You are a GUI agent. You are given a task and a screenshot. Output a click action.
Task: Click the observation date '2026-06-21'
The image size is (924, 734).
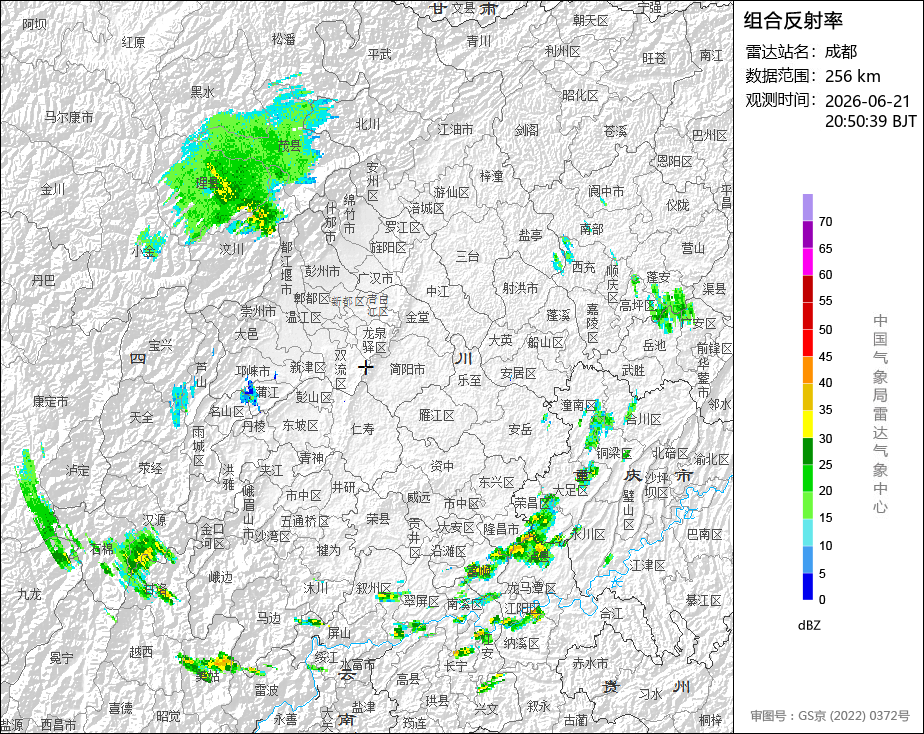[x=867, y=101]
